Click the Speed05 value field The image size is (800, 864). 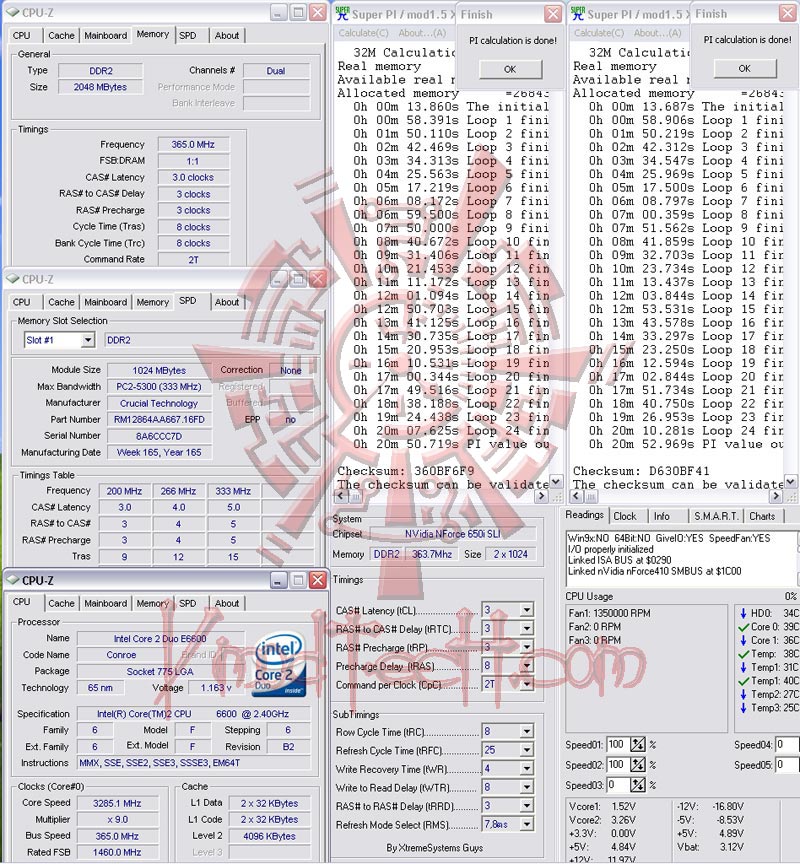click(x=787, y=765)
